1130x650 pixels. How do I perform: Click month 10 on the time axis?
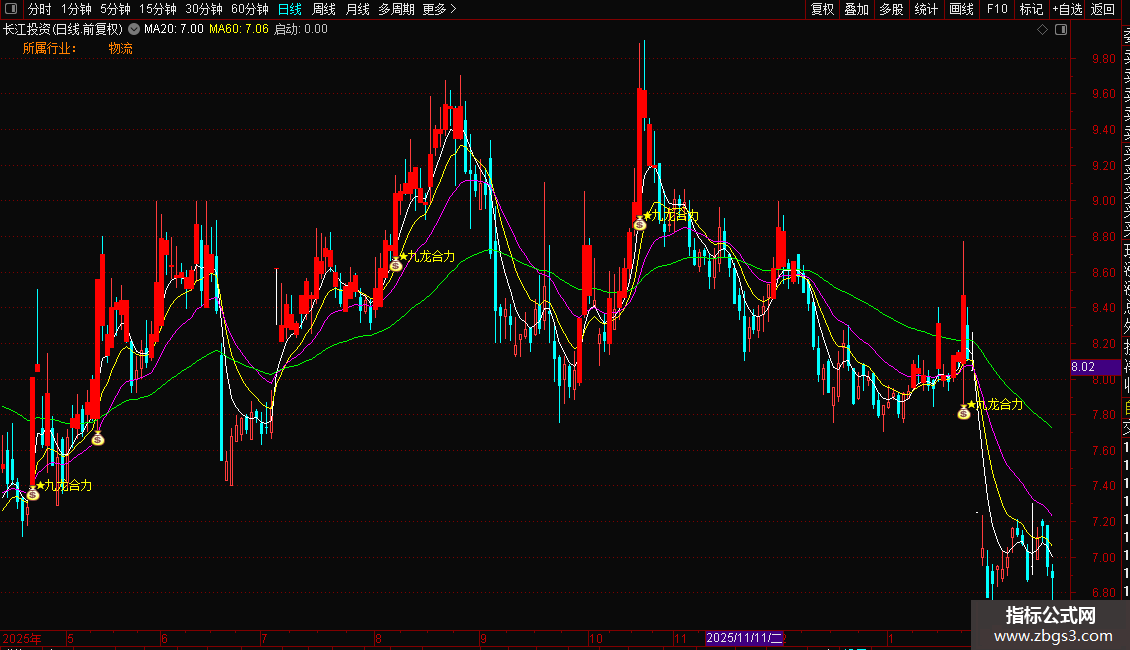pos(595,638)
